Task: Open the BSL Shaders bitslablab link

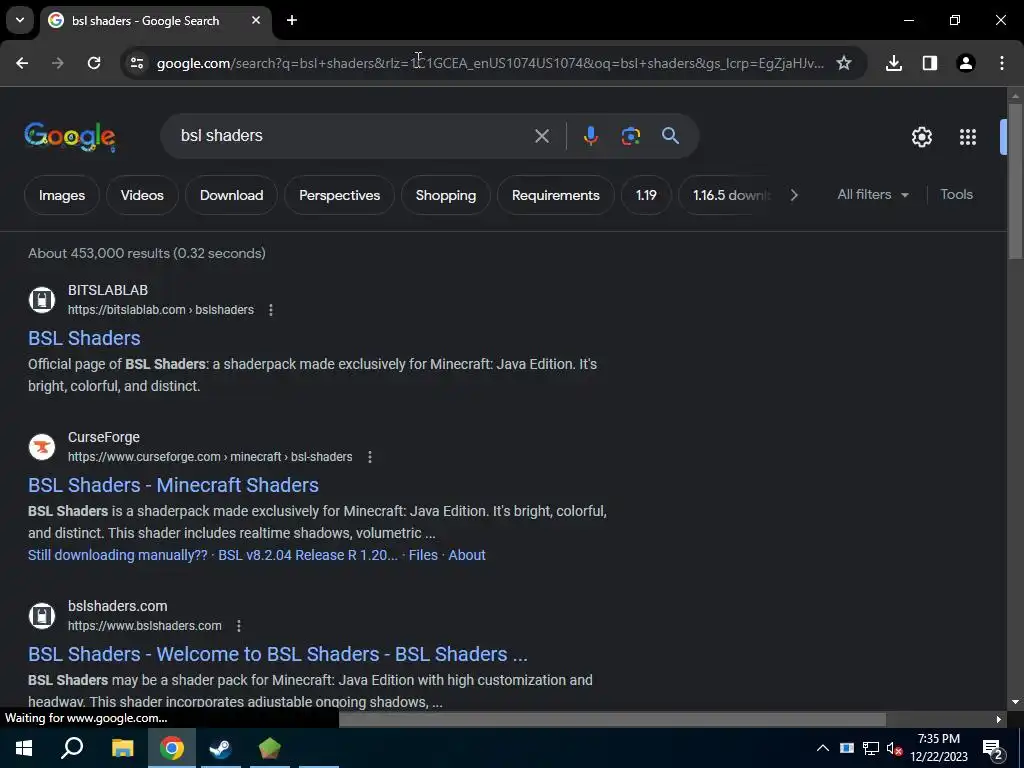Action: coord(84,338)
